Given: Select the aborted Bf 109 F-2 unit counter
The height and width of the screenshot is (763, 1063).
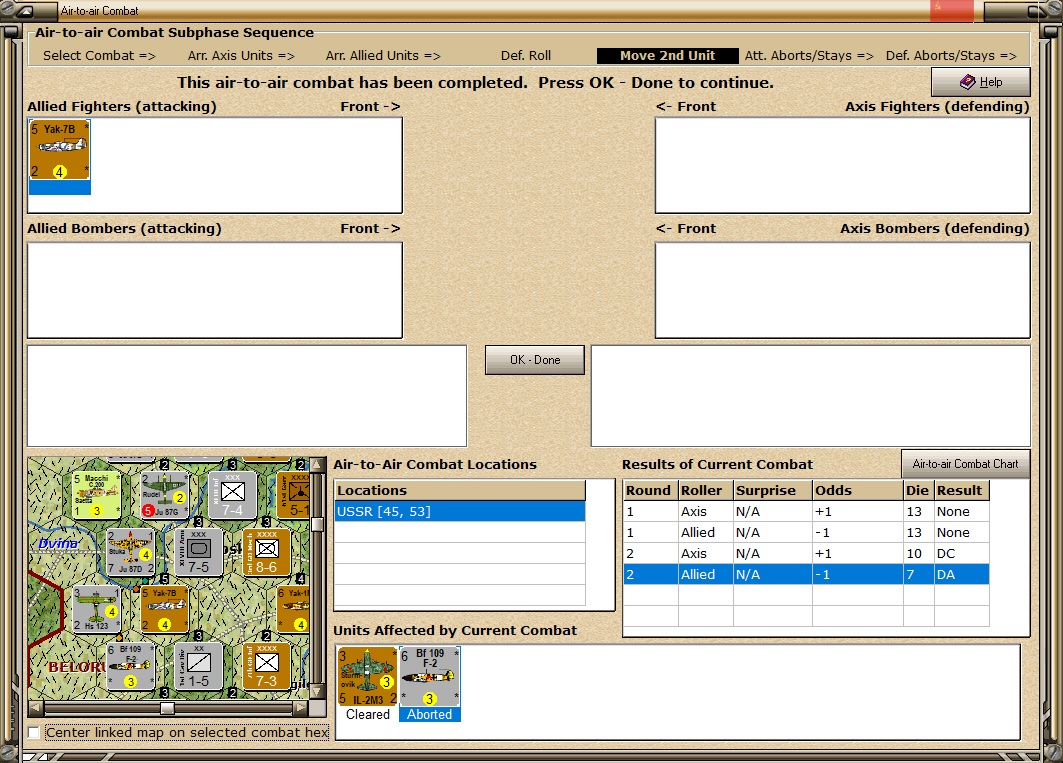Looking at the screenshot, I should click(x=430, y=677).
